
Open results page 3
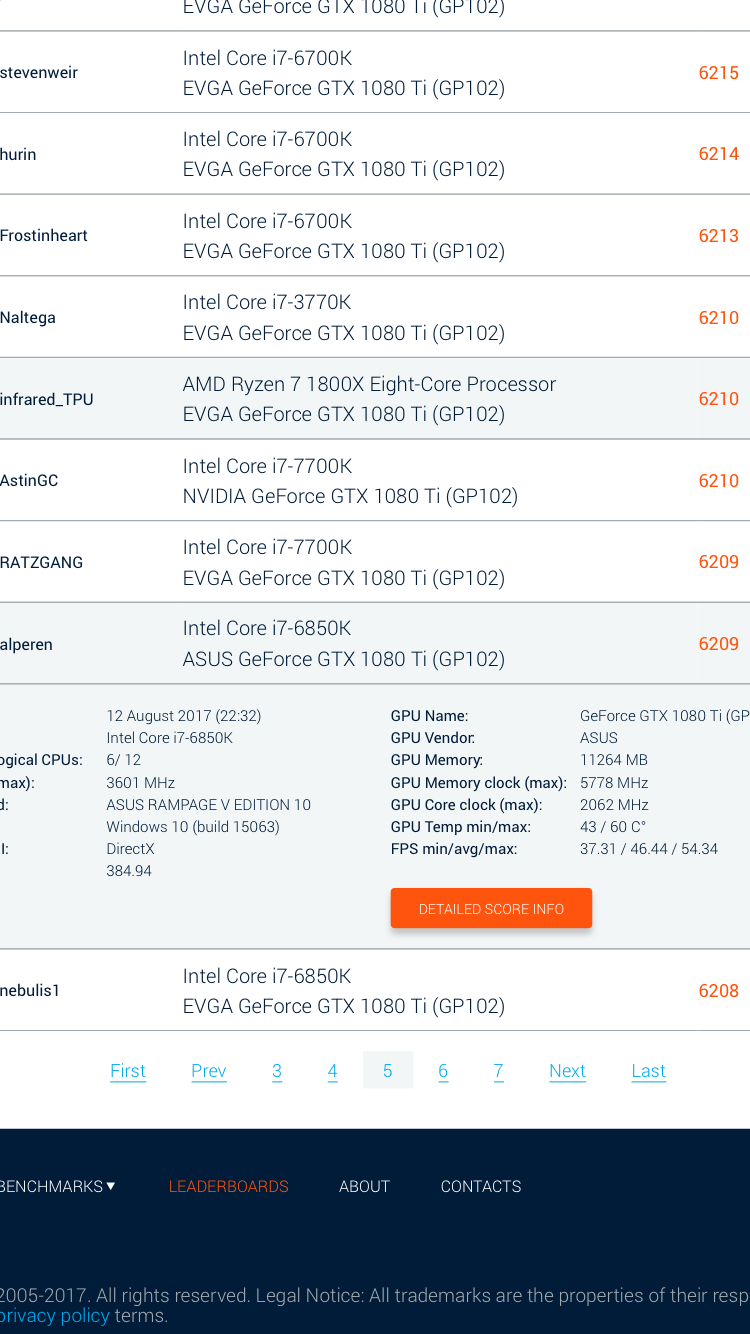pyautogui.click(x=277, y=1070)
